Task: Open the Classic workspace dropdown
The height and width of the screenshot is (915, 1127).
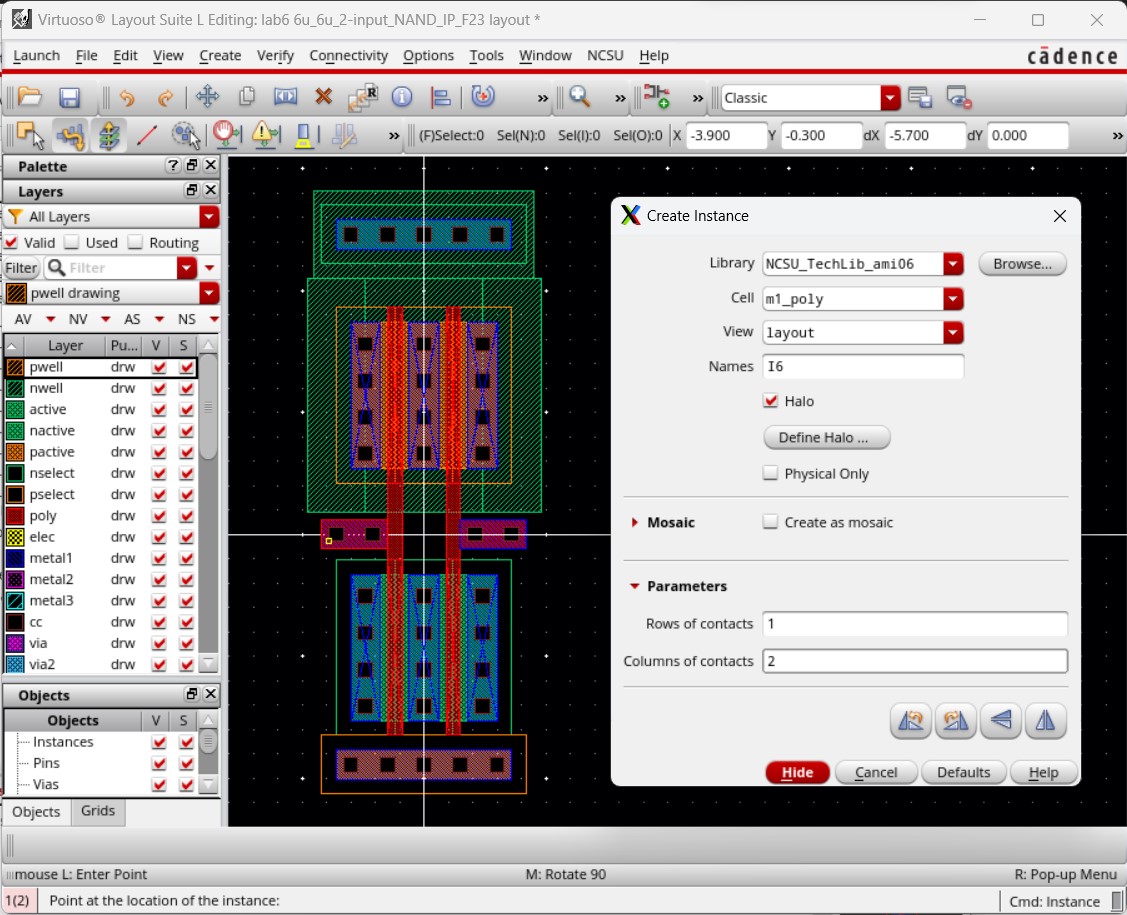Action: 890,98
